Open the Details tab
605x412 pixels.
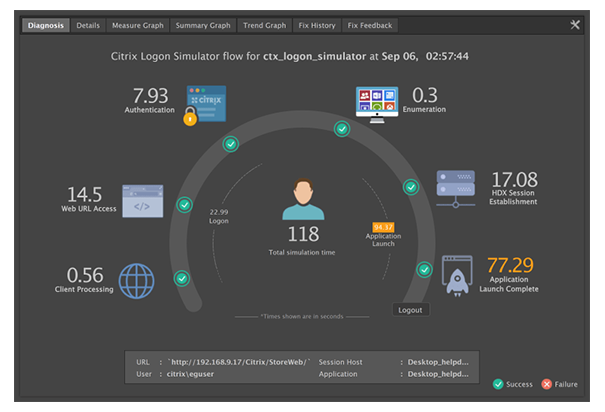click(88, 25)
